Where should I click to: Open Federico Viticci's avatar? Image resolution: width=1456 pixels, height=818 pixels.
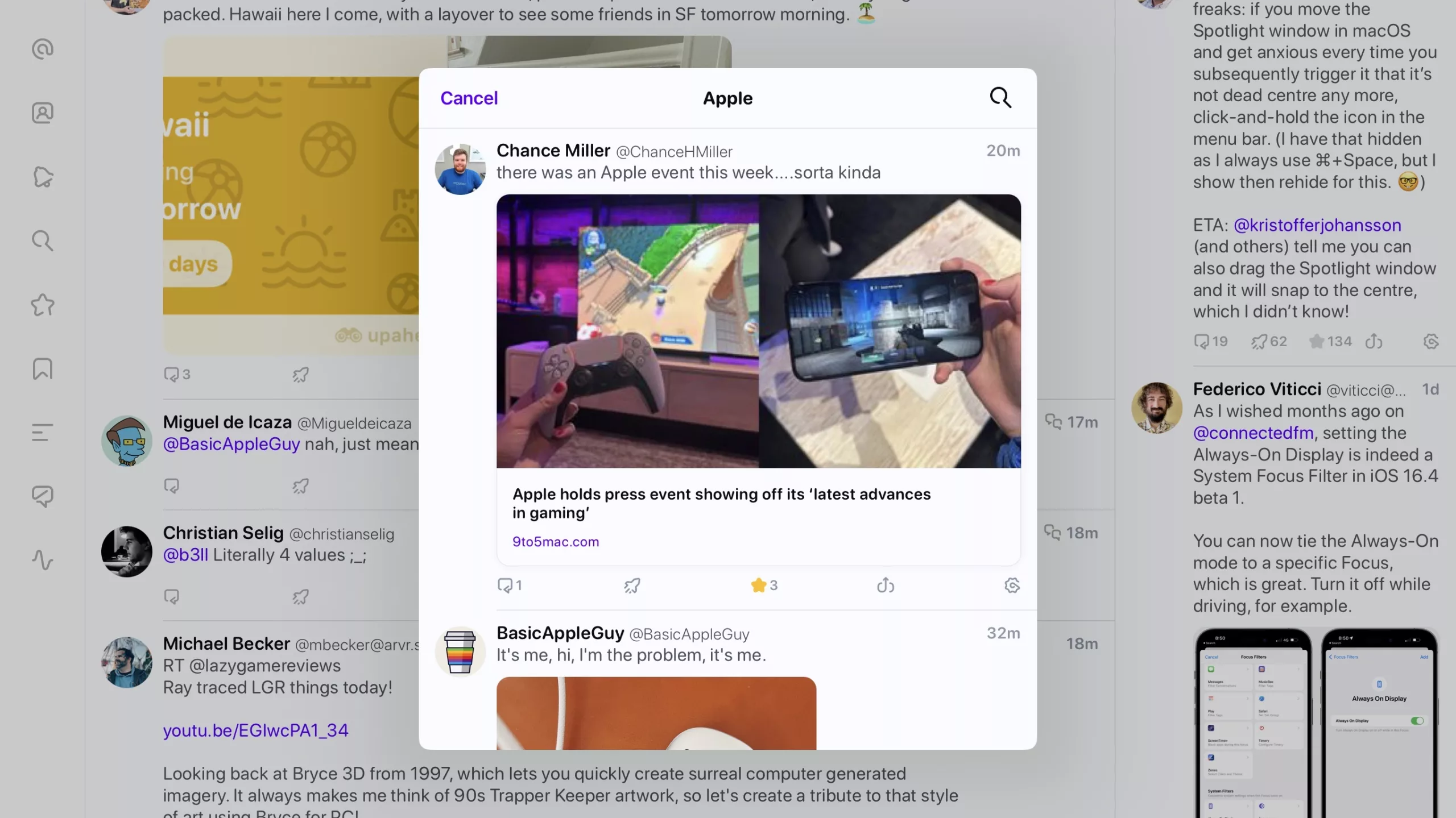[1156, 408]
